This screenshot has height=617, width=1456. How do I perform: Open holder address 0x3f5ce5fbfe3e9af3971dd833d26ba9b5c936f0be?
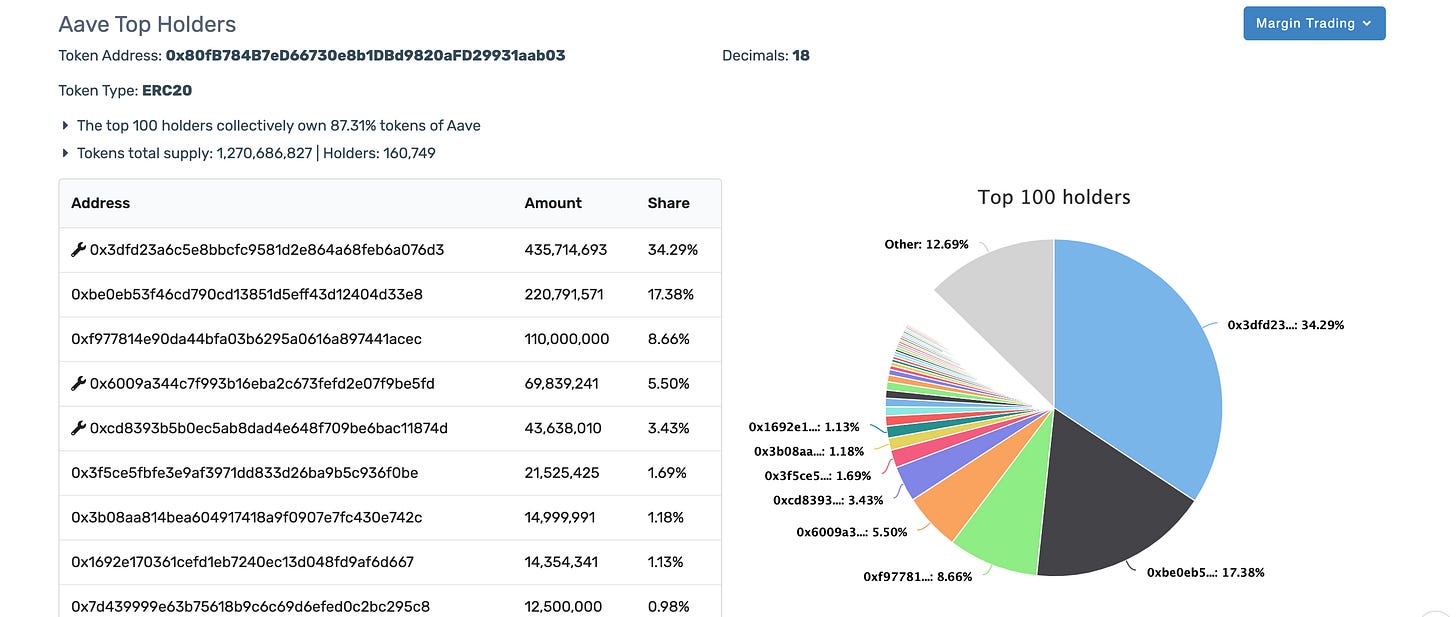tap(245, 472)
